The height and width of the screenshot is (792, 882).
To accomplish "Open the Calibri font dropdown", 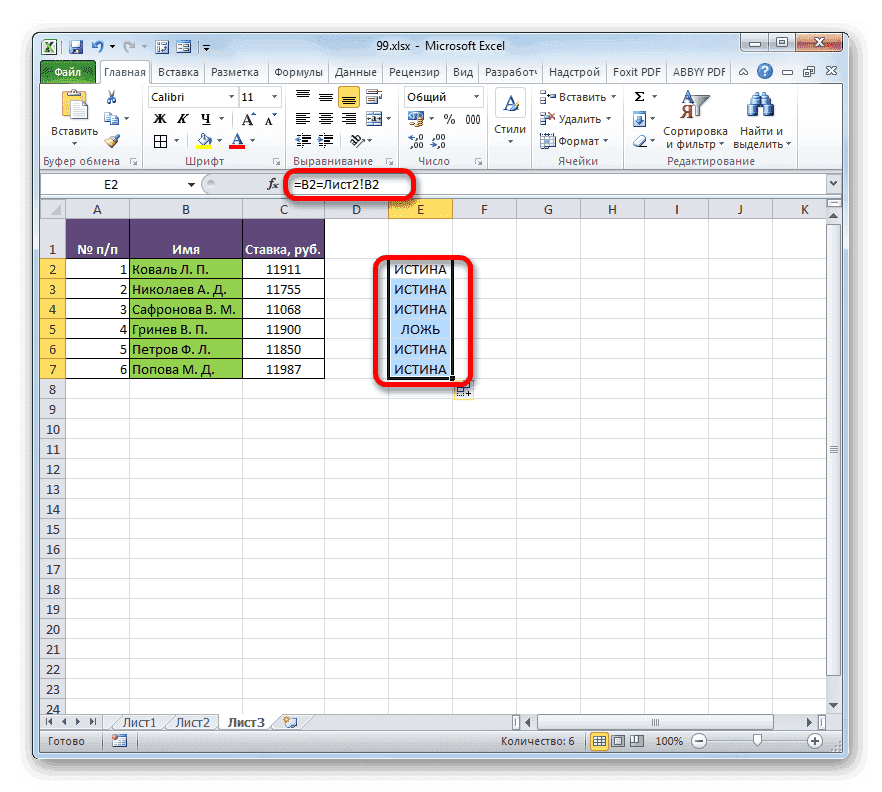I will coord(192,96).
